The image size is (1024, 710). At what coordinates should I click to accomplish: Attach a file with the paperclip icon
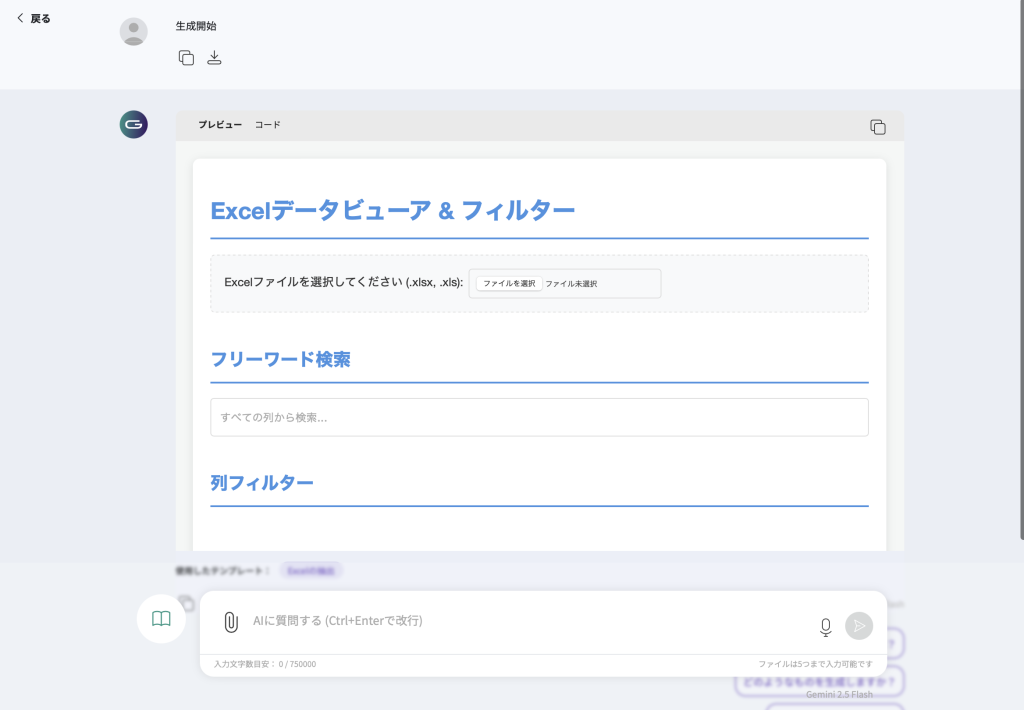pyautogui.click(x=230, y=622)
